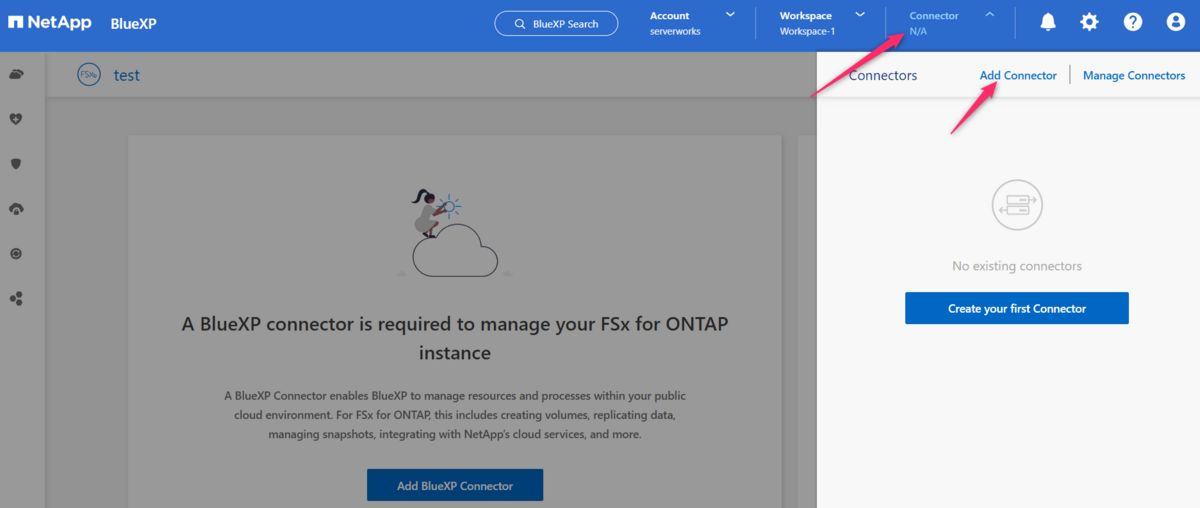The width and height of the screenshot is (1200, 508).
Task: Click the empty connectors server icon
Action: [x=1017, y=206]
